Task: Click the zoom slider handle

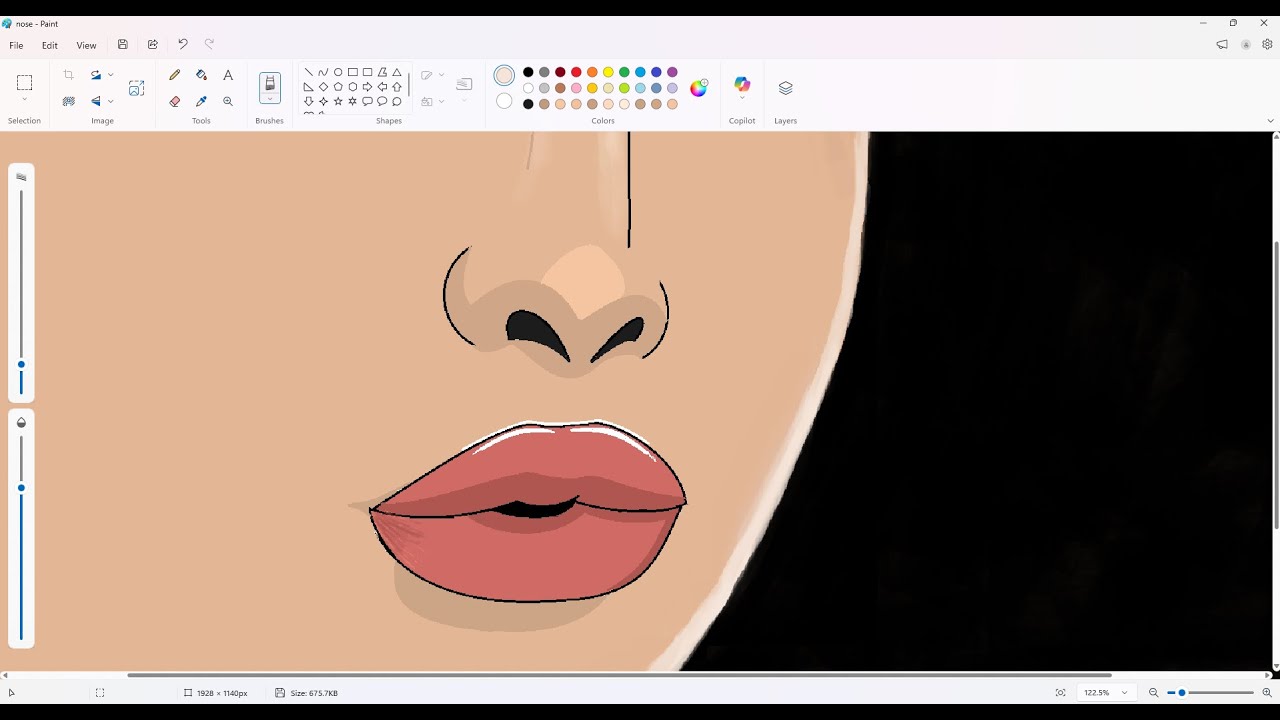Action: pyautogui.click(x=1182, y=693)
